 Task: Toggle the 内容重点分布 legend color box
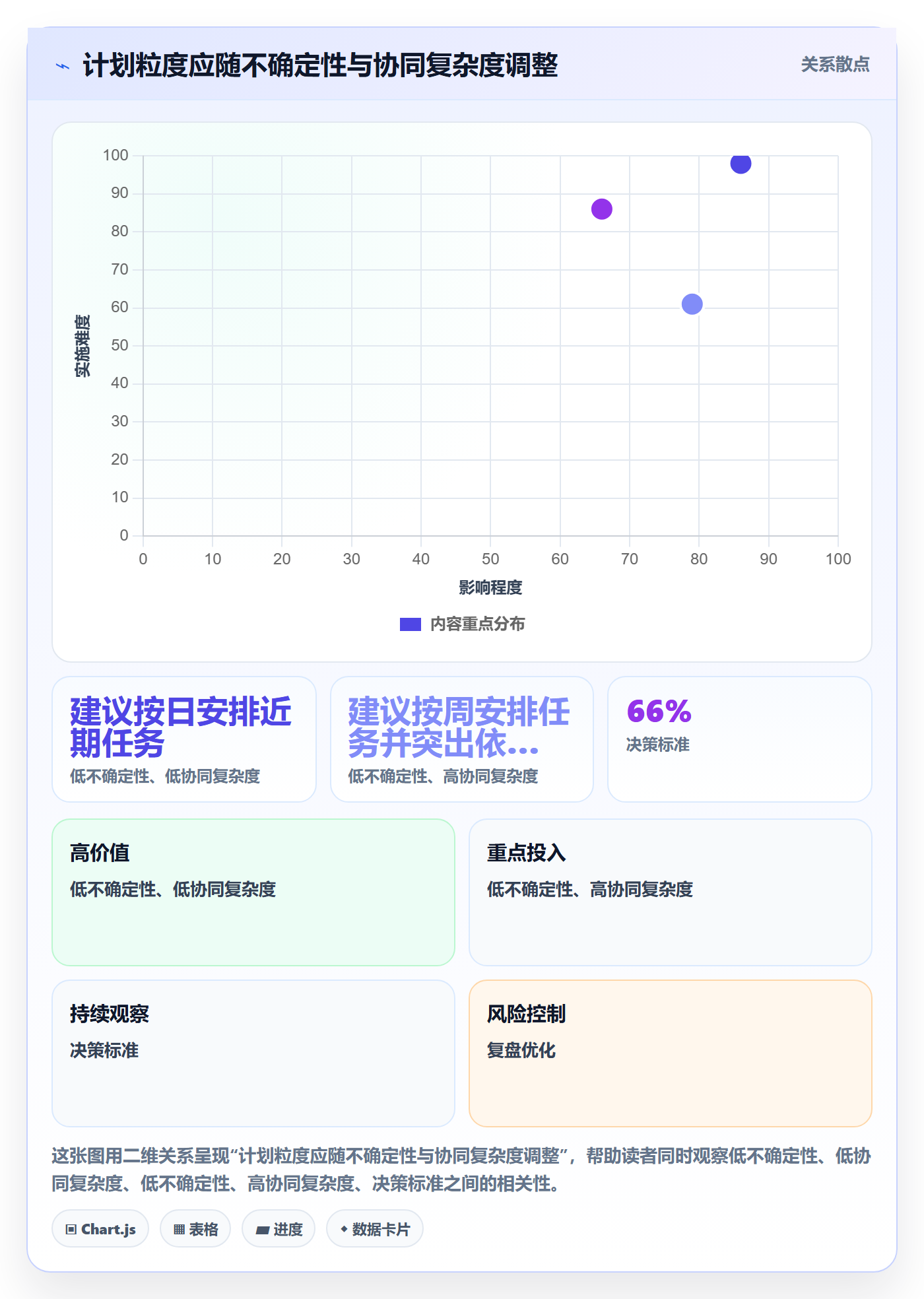click(410, 624)
